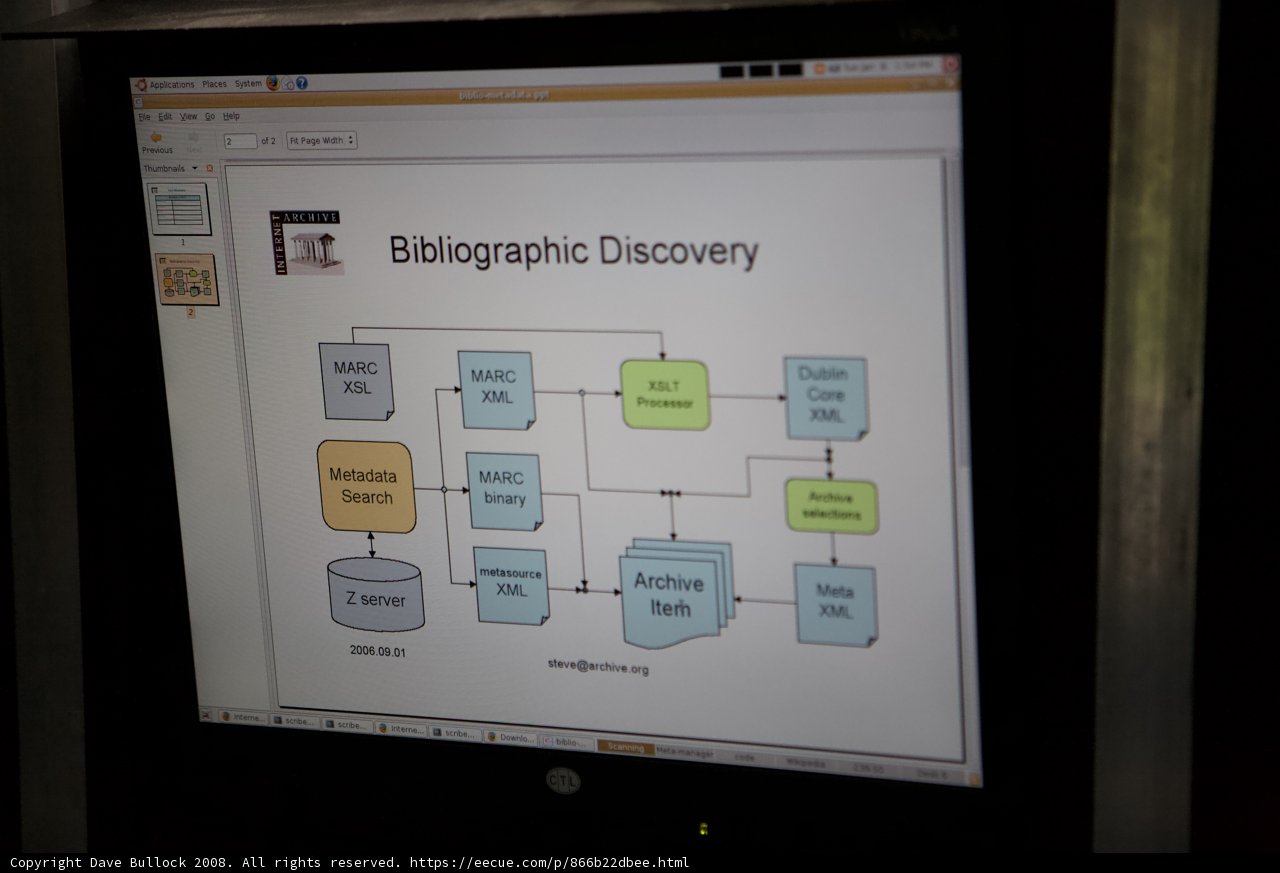Click the 2006.09.01 date text

378,650
